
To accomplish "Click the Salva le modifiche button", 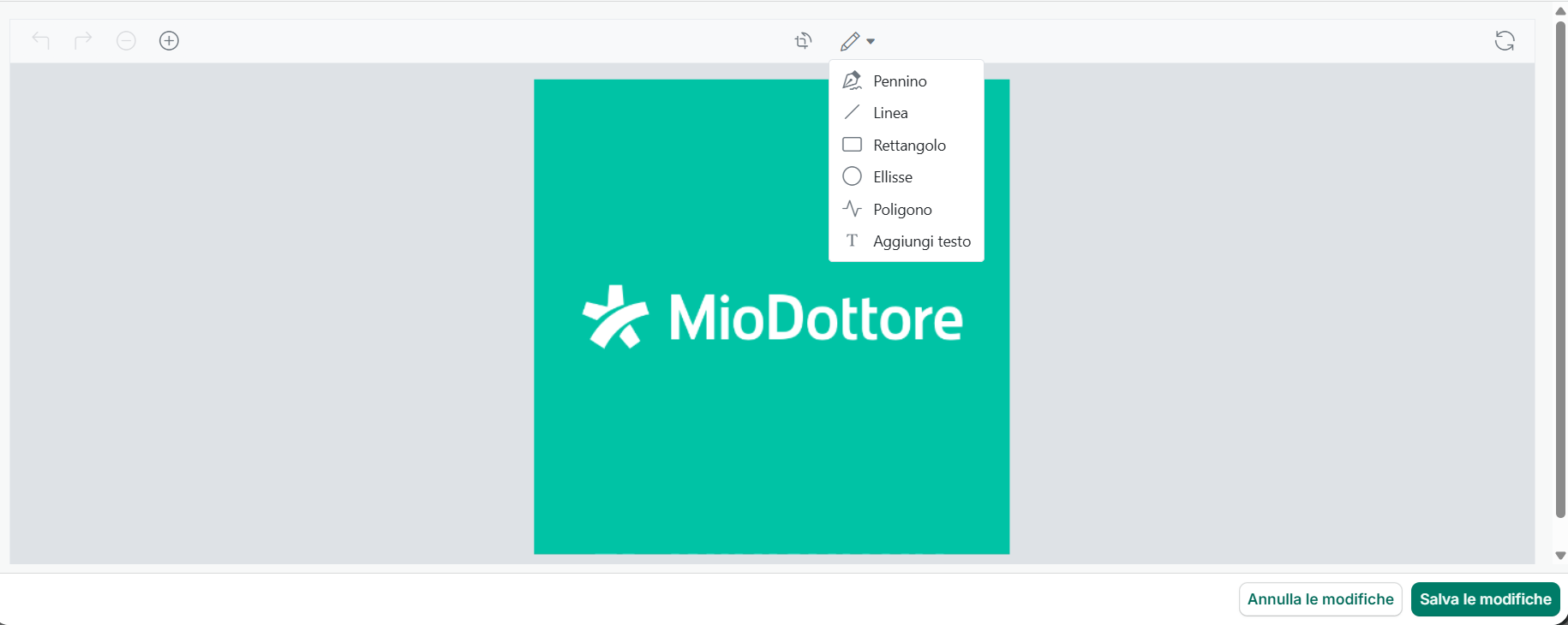I will click(1486, 599).
